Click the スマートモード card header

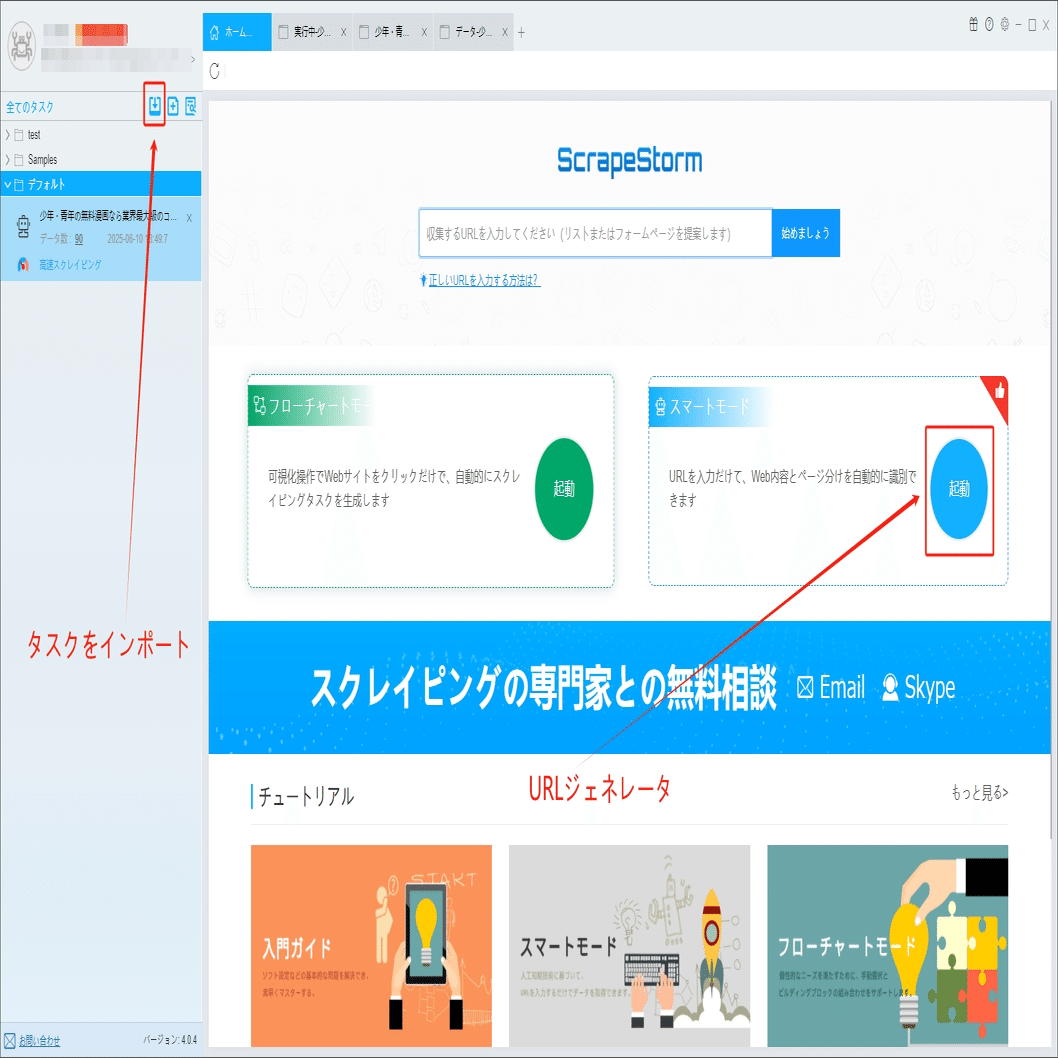point(709,406)
